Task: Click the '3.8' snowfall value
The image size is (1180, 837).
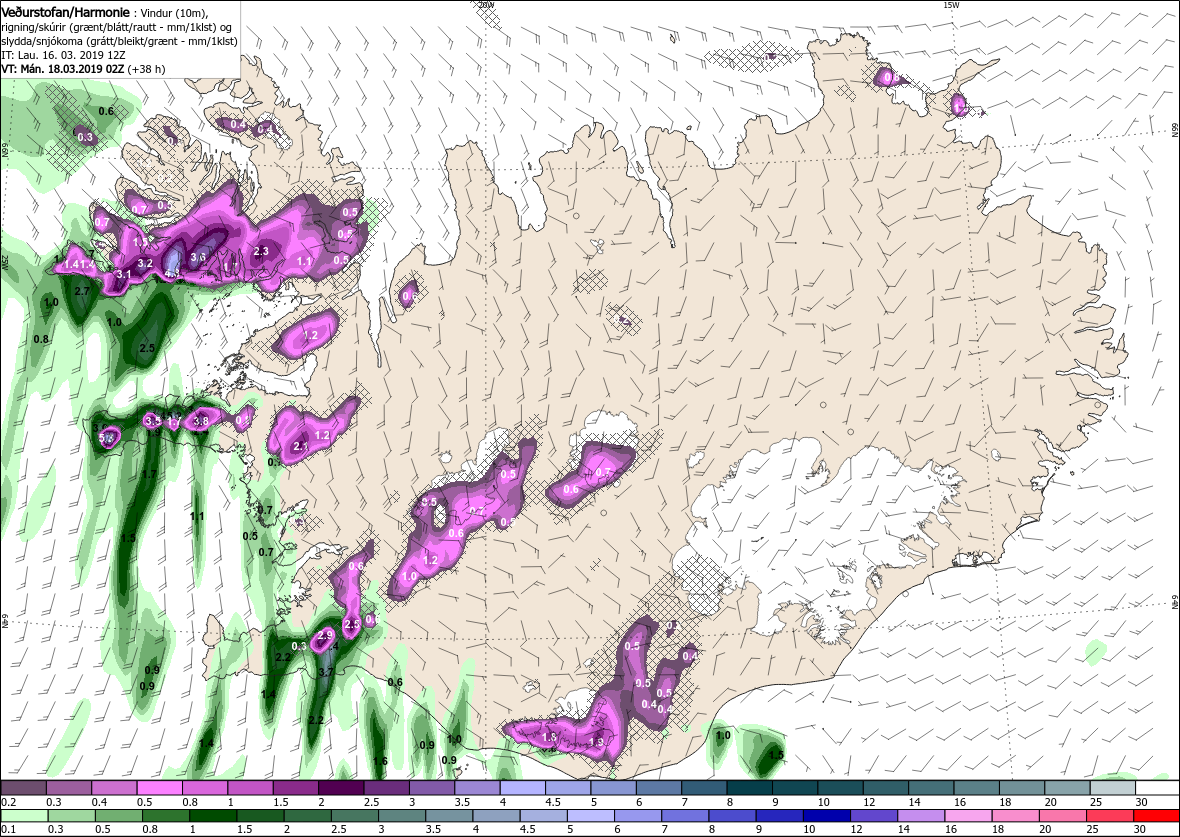Action: (x=200, y=422)
